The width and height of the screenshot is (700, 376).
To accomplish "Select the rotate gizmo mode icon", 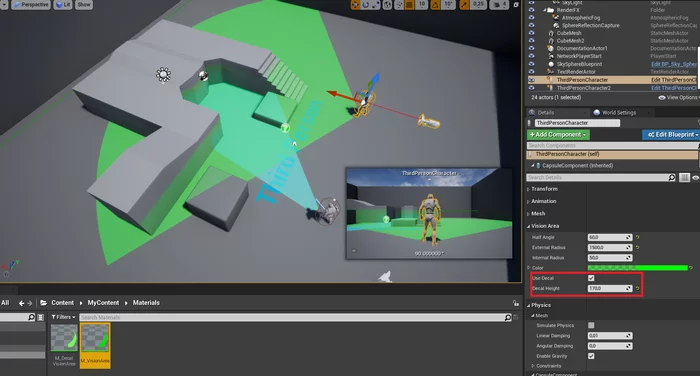I will pyautogui.click(x=365, y=4).
